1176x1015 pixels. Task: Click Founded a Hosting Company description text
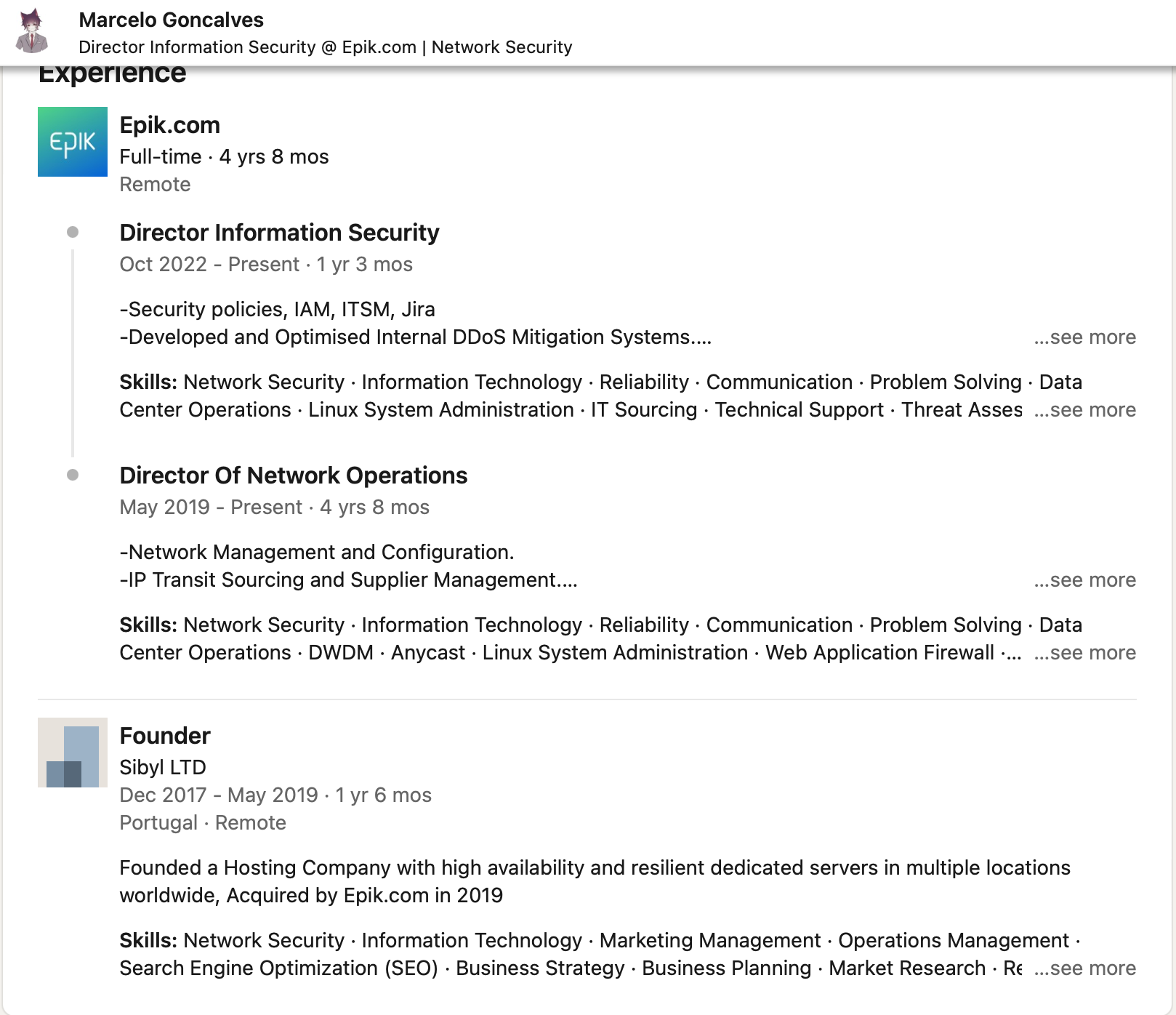(595, 882)
